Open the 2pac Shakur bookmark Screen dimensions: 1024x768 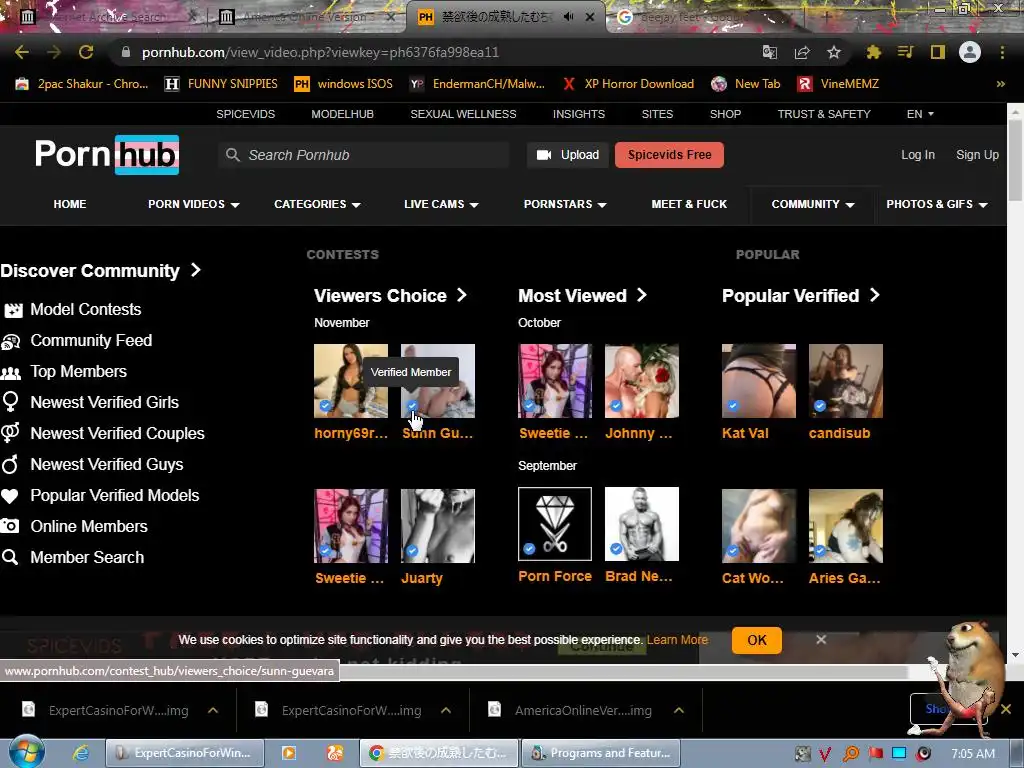click(x=82, y=84)
